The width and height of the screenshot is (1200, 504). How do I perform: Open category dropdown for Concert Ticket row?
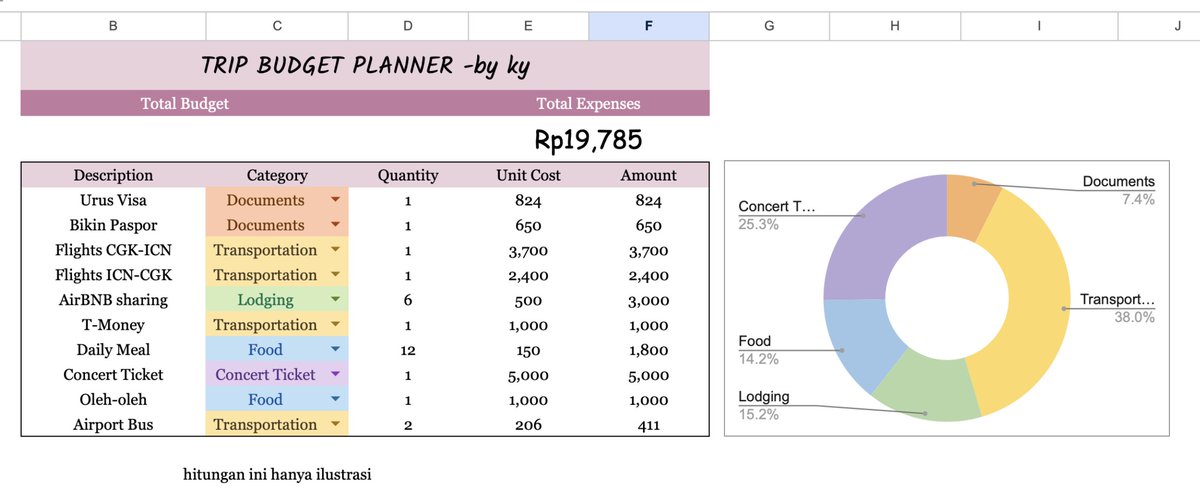pyautogui.click(x=335, y=375)
